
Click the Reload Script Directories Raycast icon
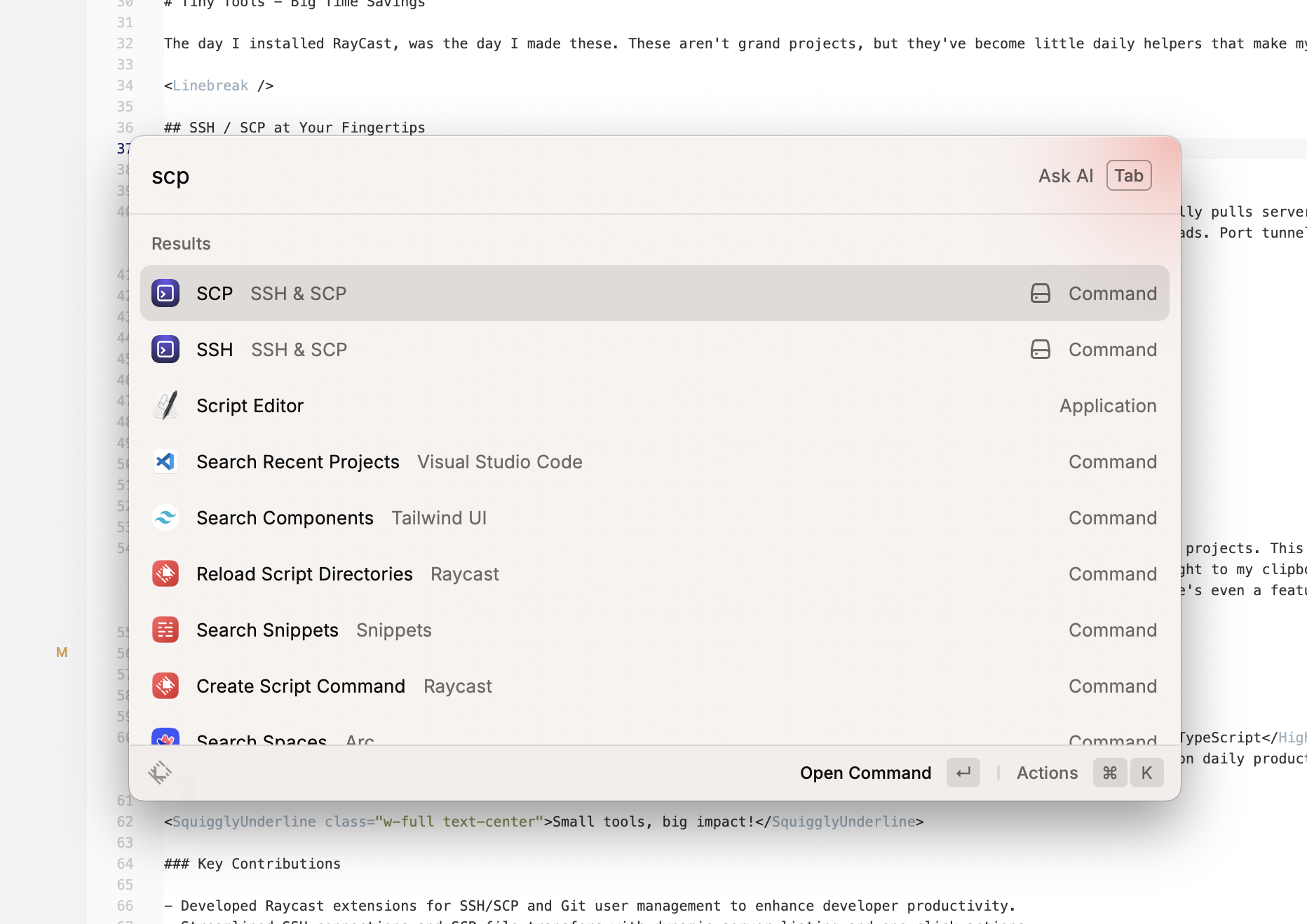(x=165, y=573)
